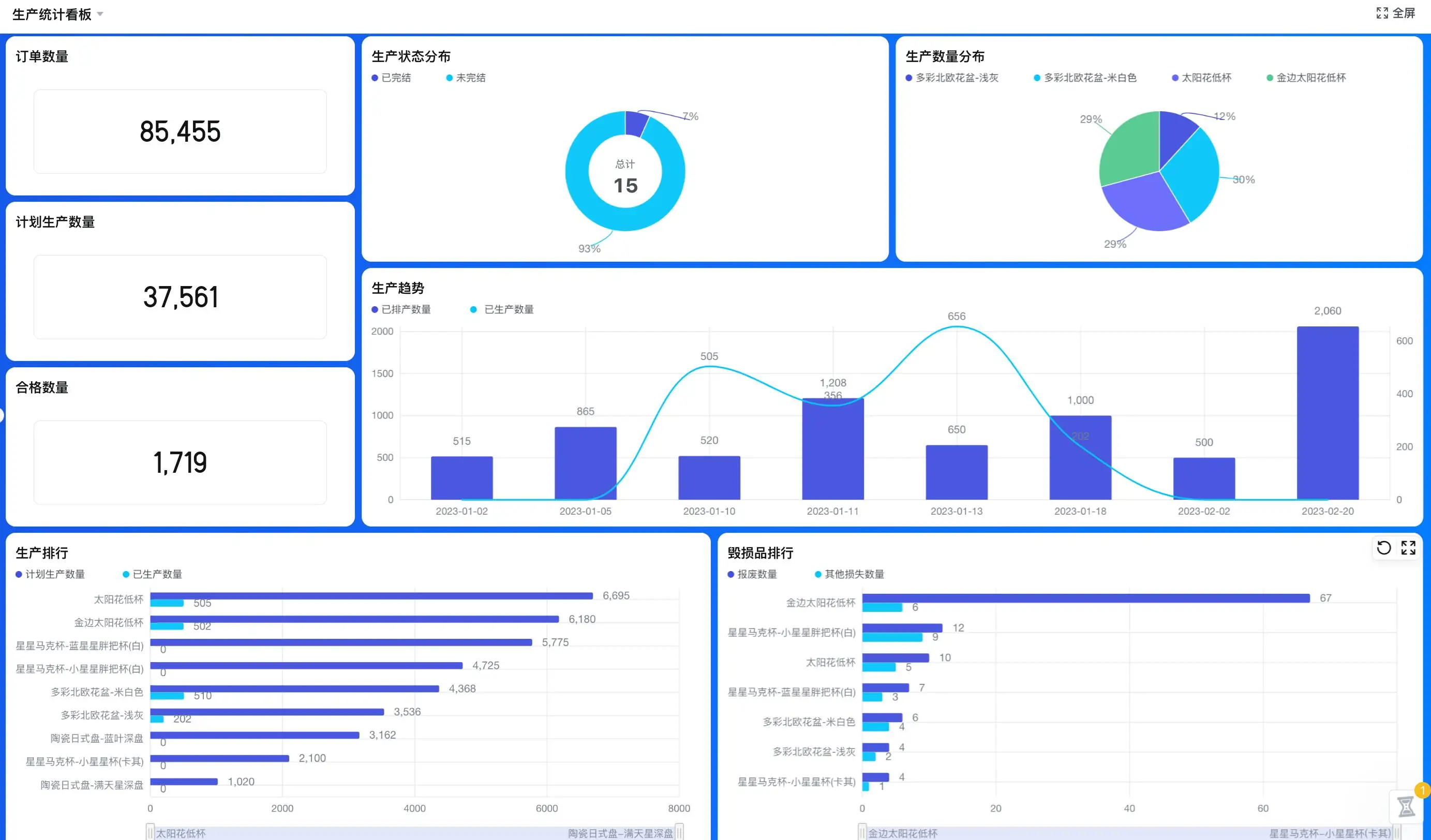1431x840 pixels.
Task: Open the hourglass pending tasks icon
Action: [x=1406, y=806]
